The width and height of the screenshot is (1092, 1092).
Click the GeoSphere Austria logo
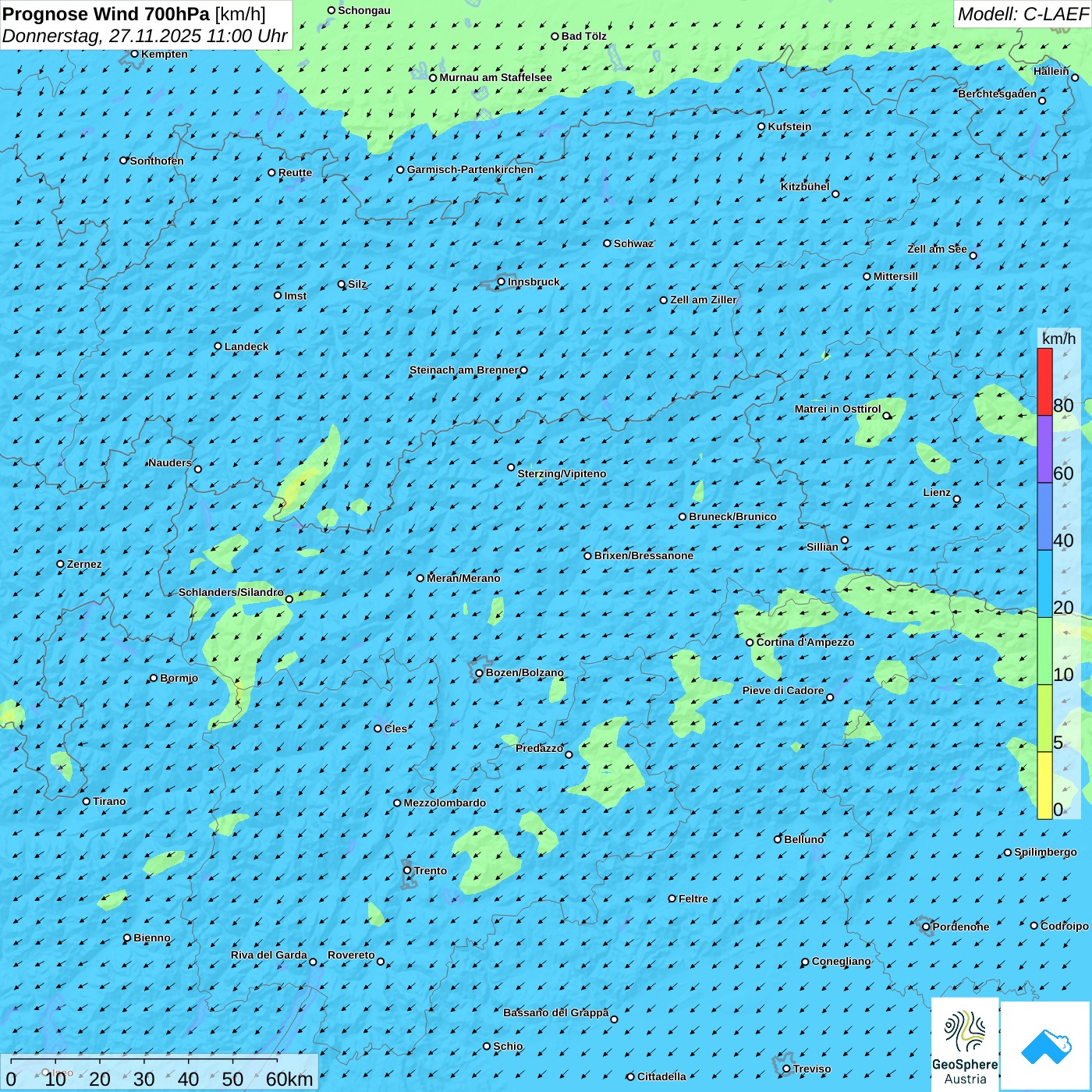click(965, 1045)
